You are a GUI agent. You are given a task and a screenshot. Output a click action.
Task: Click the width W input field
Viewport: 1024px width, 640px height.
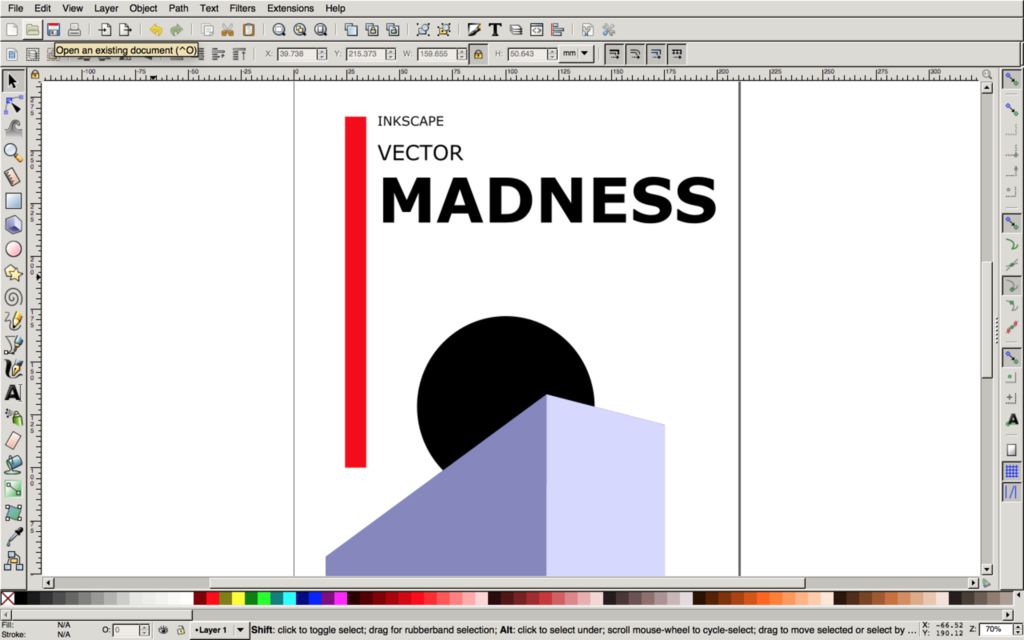(437, 54)
